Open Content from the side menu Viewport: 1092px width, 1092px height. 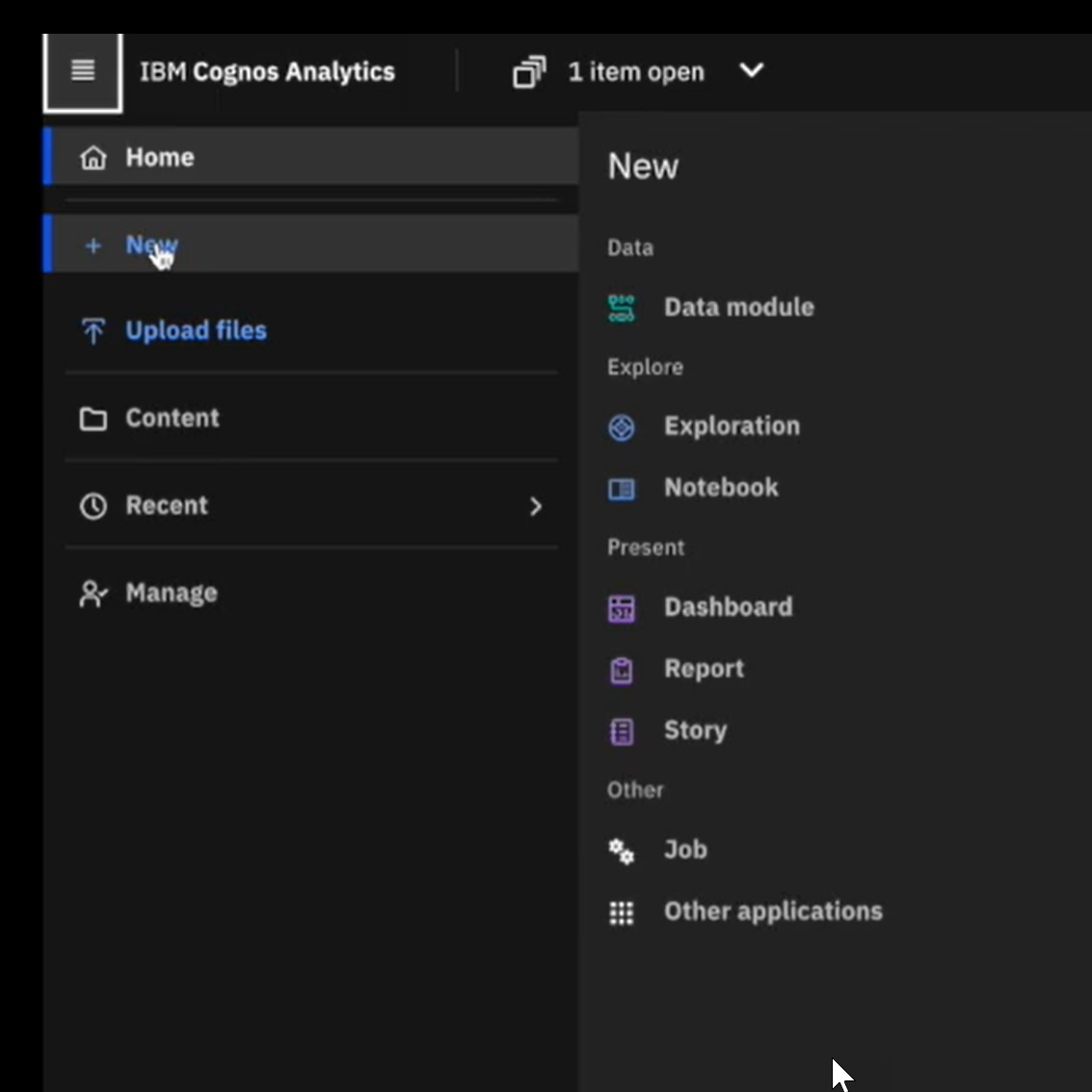pyautogui.click(x=173, y=418)
